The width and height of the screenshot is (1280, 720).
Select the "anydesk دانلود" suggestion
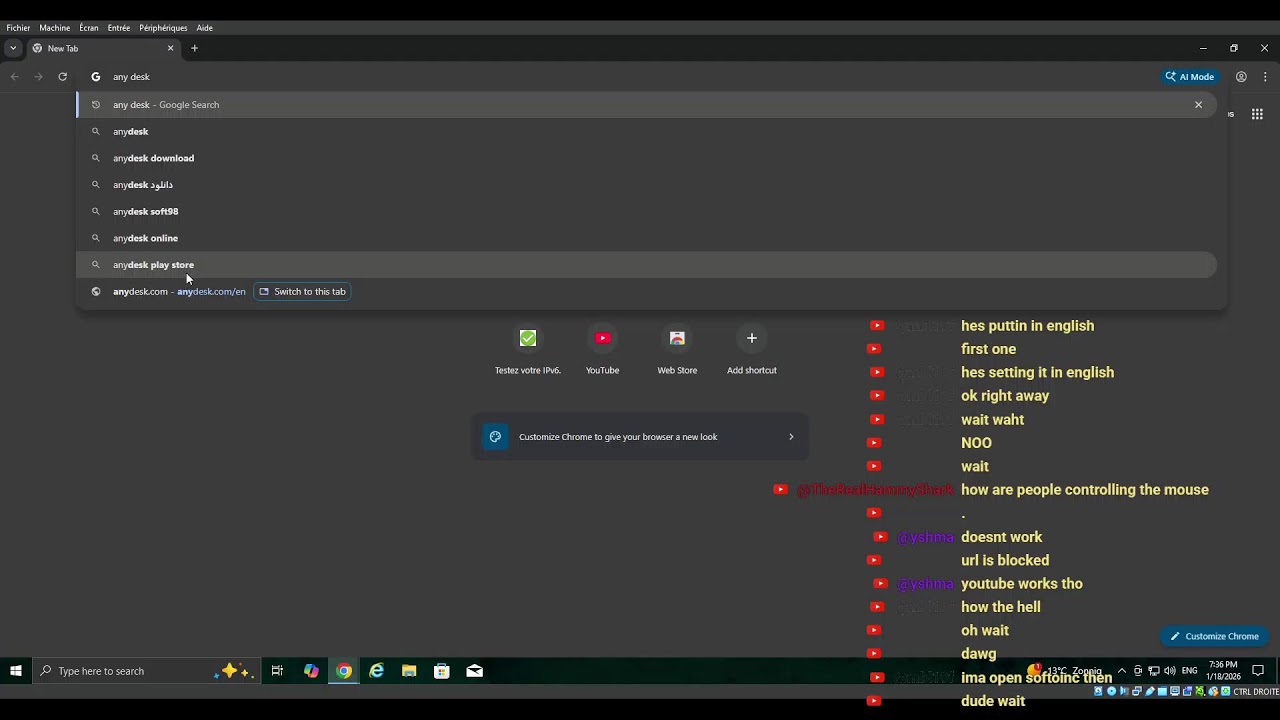click(646, 185)
